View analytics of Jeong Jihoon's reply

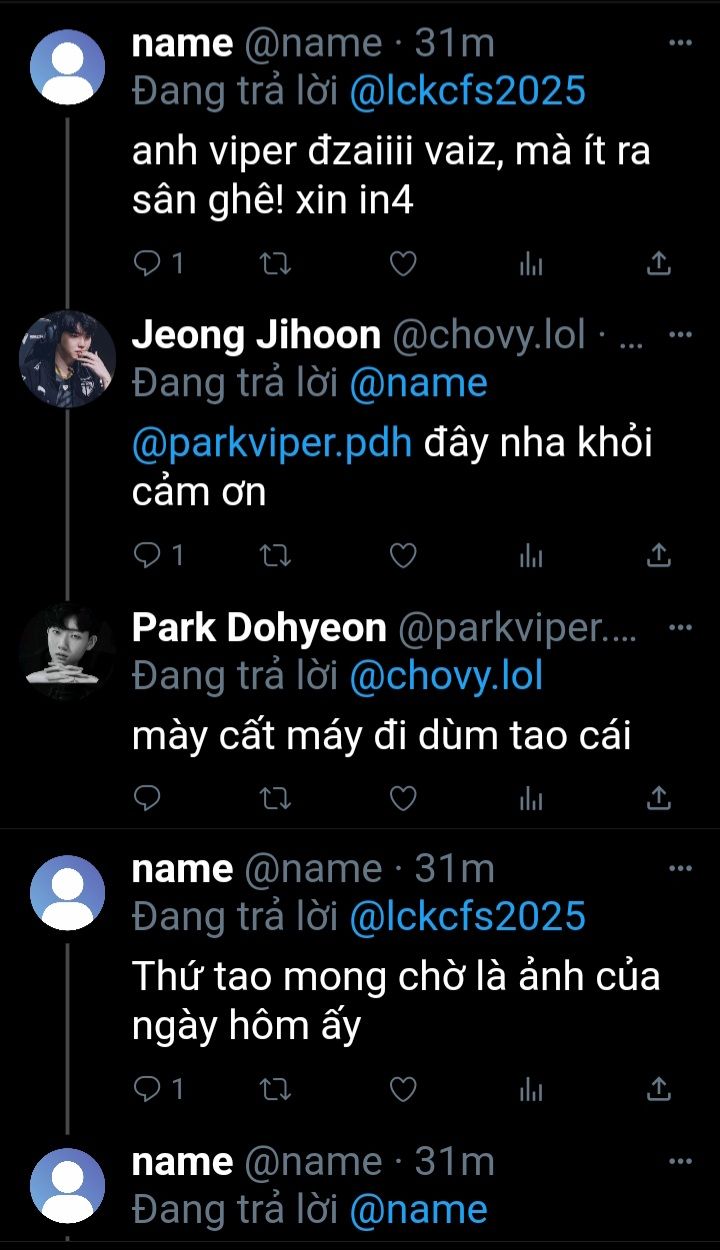point(531,556)
